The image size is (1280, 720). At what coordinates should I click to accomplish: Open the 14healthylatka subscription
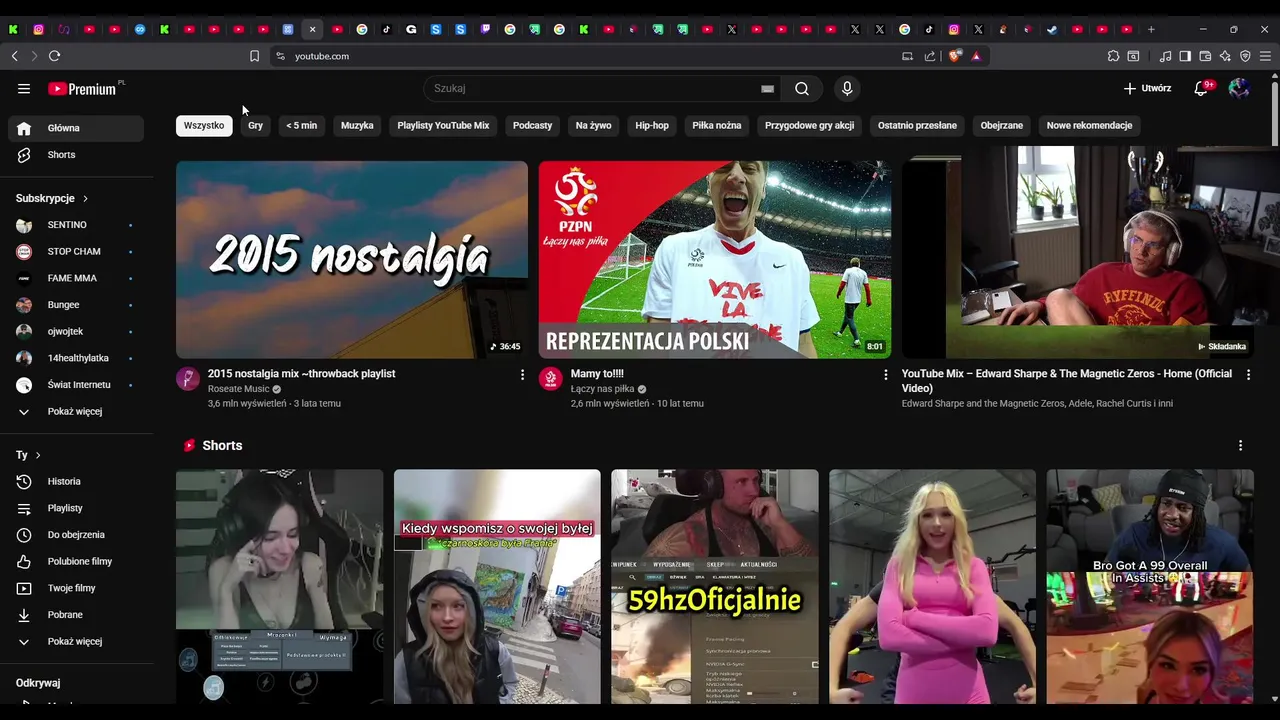coord(76,358)
